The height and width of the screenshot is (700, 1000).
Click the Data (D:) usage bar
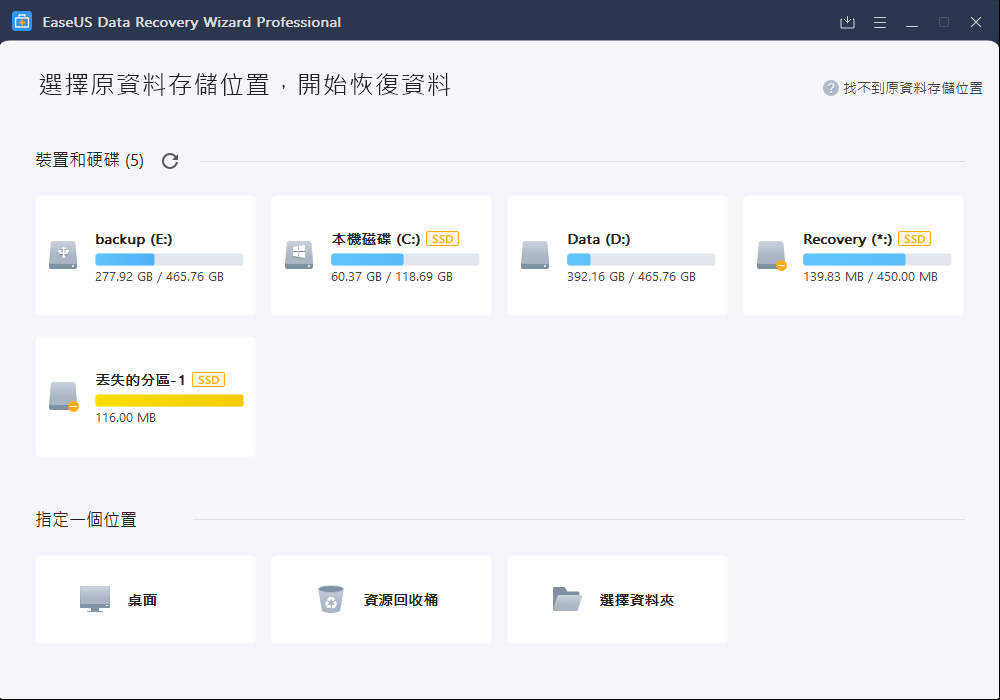pyautogui.click(x=641, y=259)
